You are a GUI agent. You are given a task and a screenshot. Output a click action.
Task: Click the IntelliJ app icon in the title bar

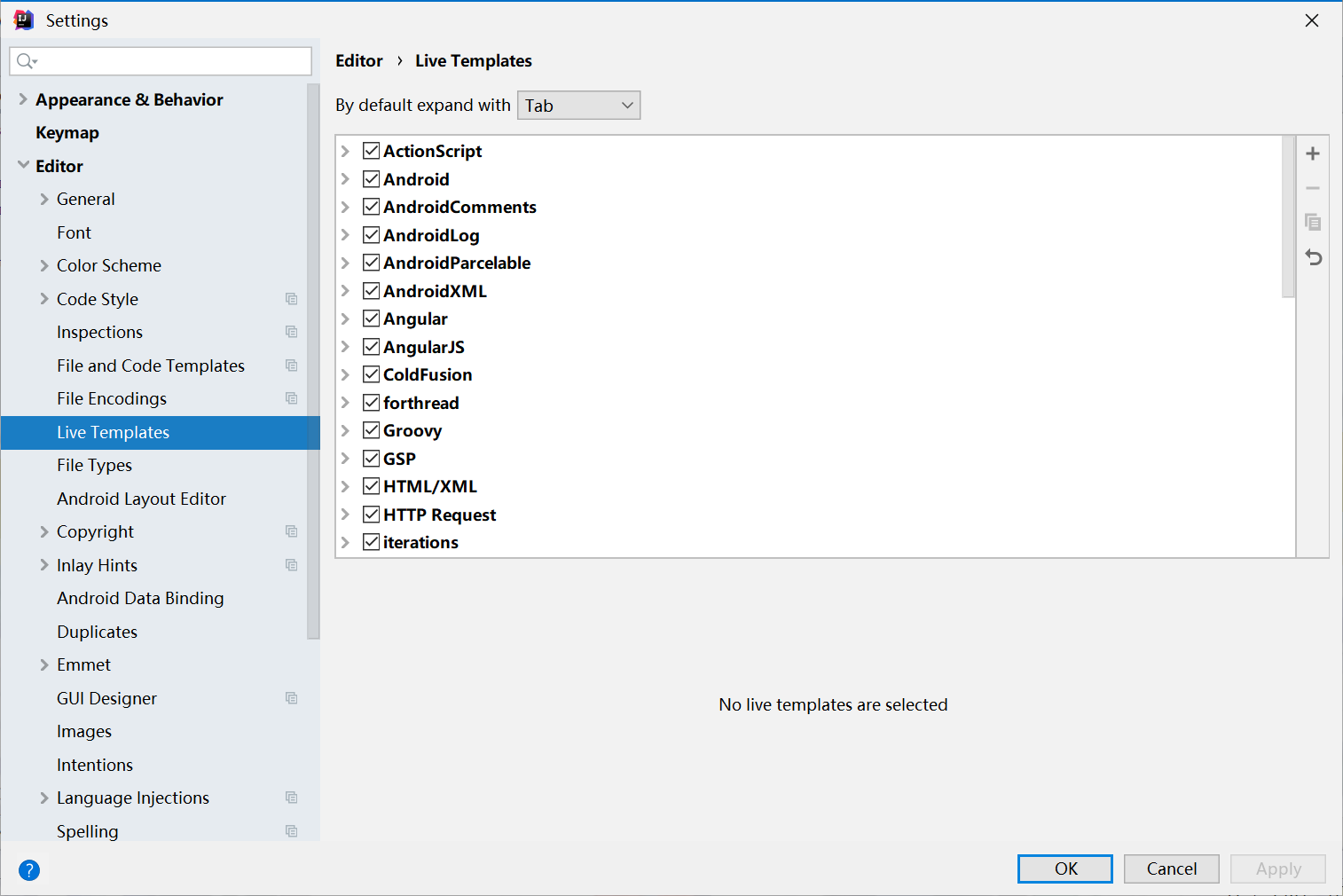pos(24,20)
